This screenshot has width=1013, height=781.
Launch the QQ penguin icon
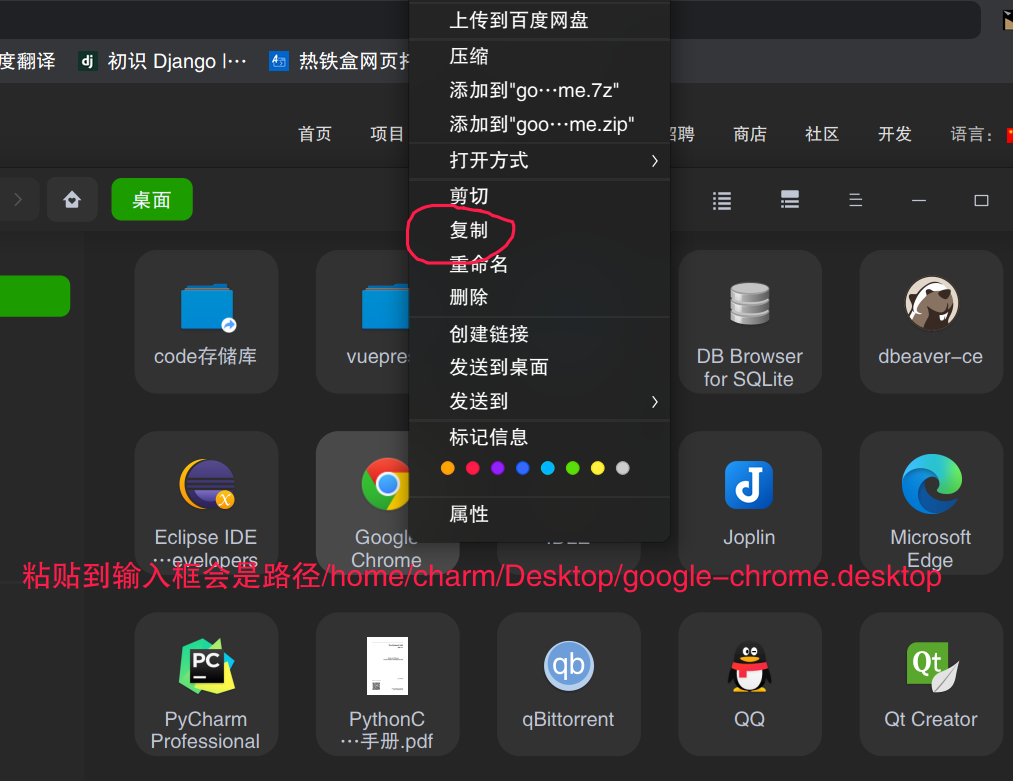[749, 667]
